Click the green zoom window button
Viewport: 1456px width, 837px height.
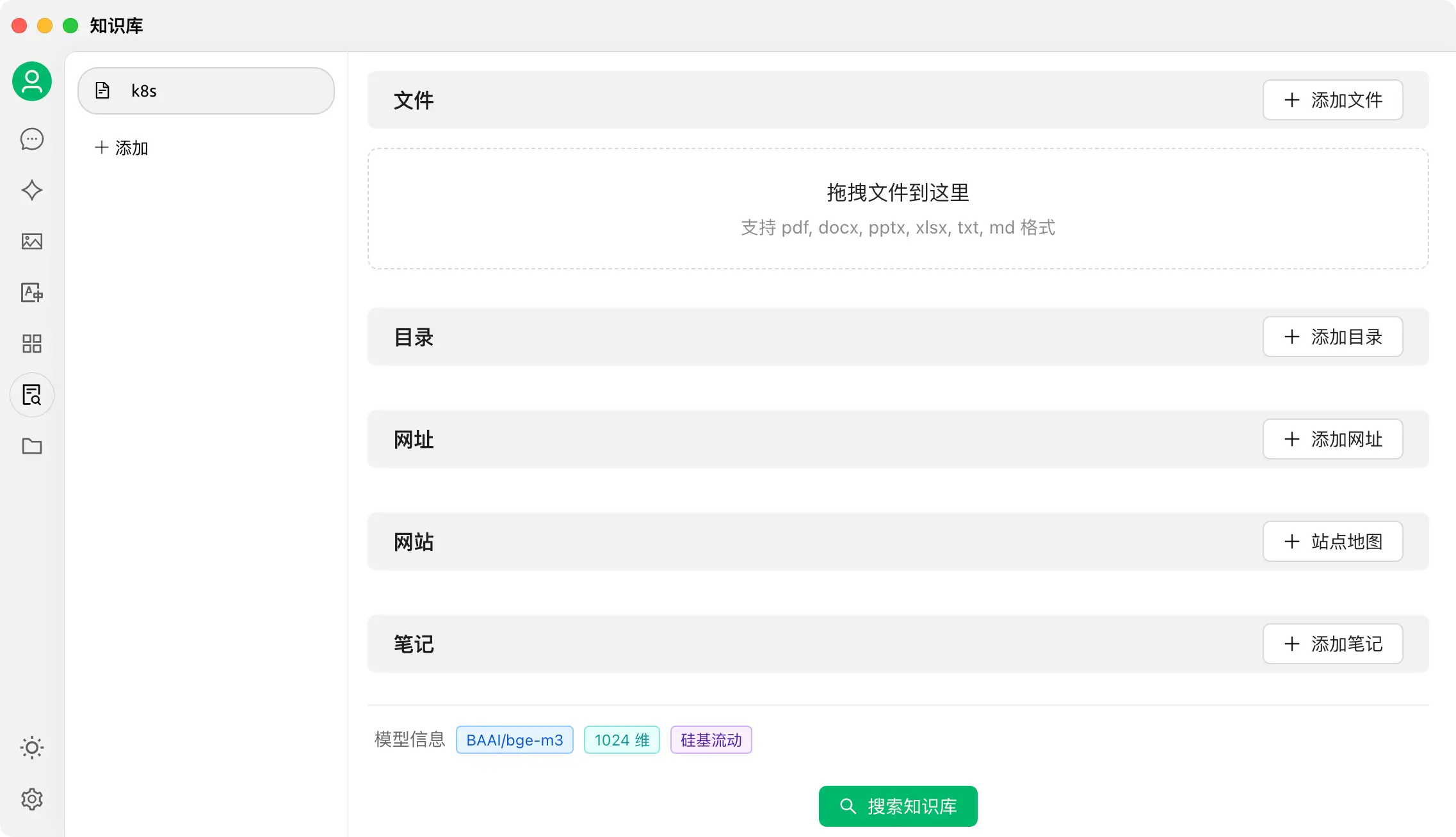(70, 26)
